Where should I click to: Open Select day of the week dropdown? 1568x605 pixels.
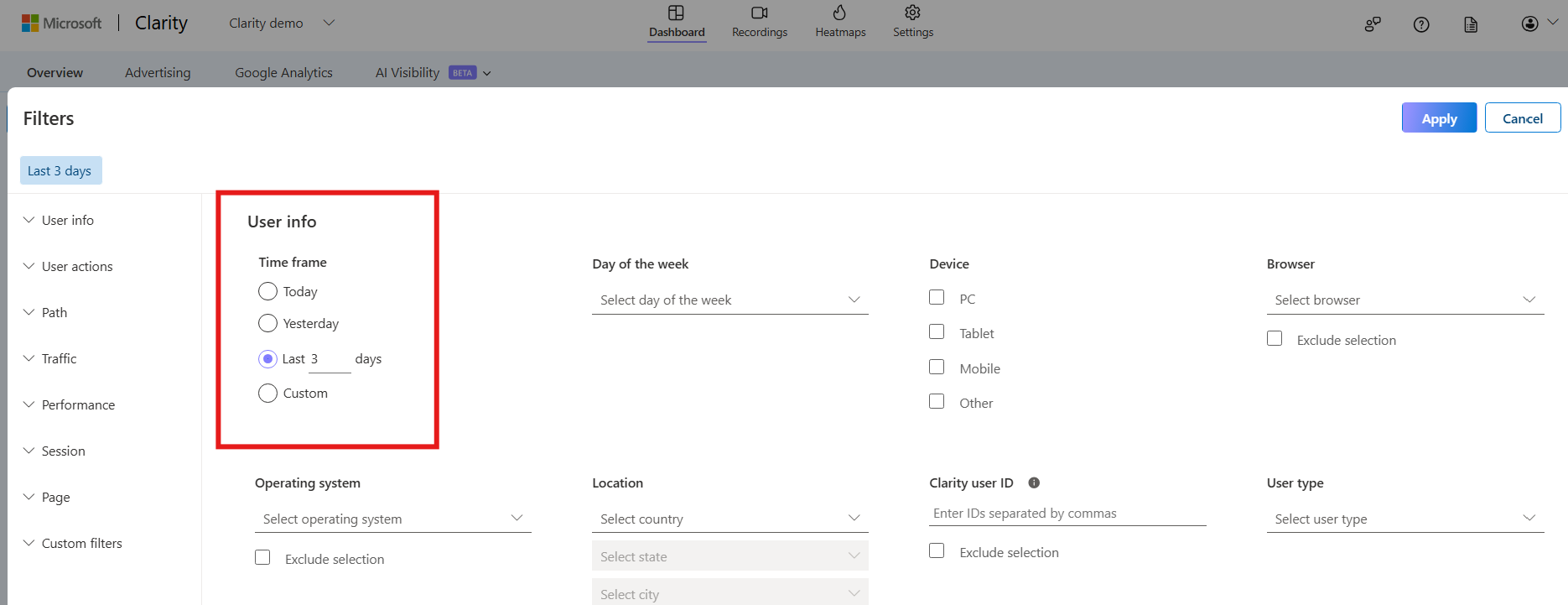tap(729, 300)
